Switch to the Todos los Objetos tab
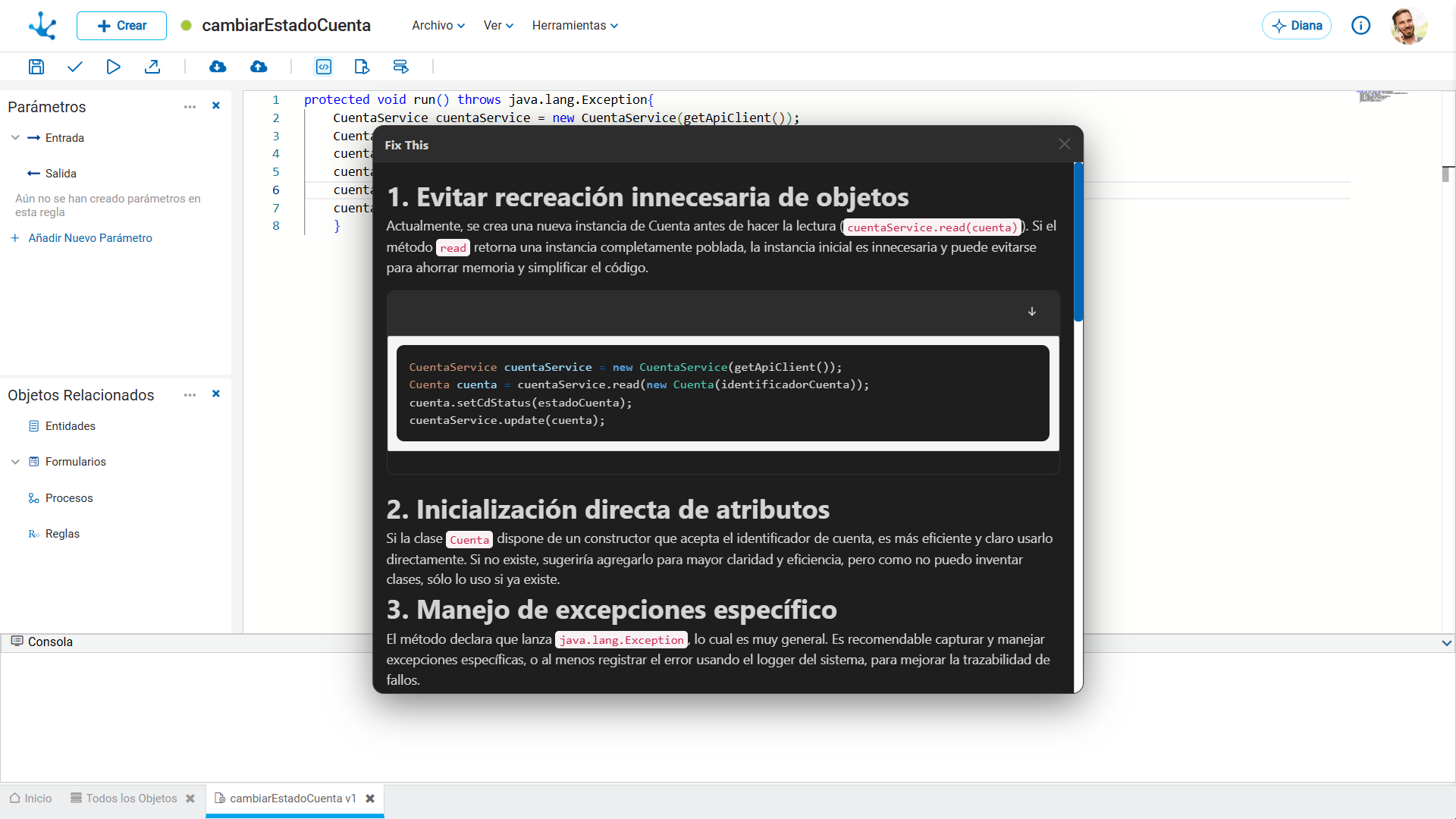The height and width of the screenshot is (819, 1456). tap(130, 798)
